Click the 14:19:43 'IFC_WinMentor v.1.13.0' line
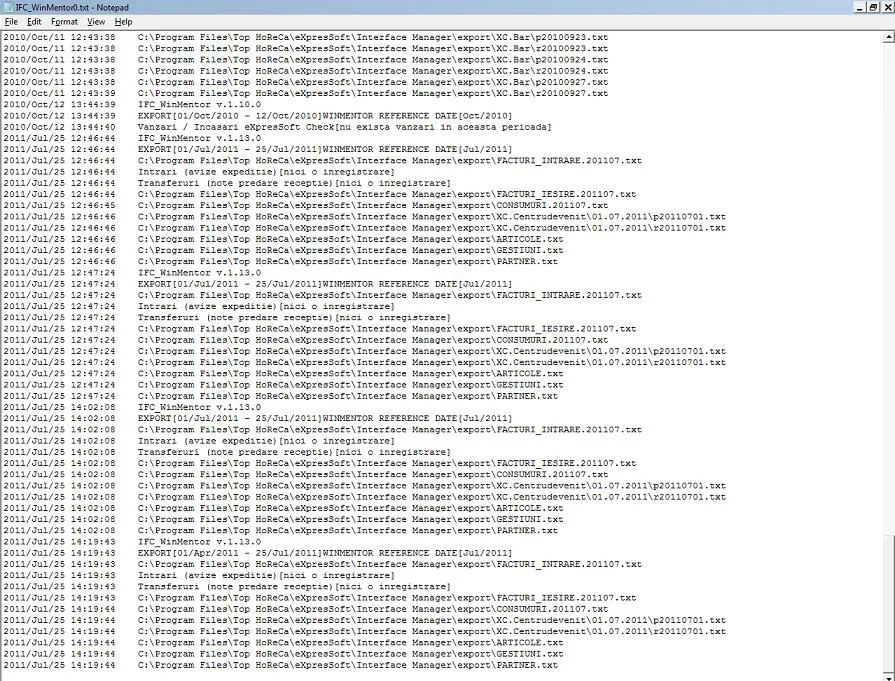Image resolution: width=895 pixels, height=681 pixels. pyautogui.click(x=132, y=542)
